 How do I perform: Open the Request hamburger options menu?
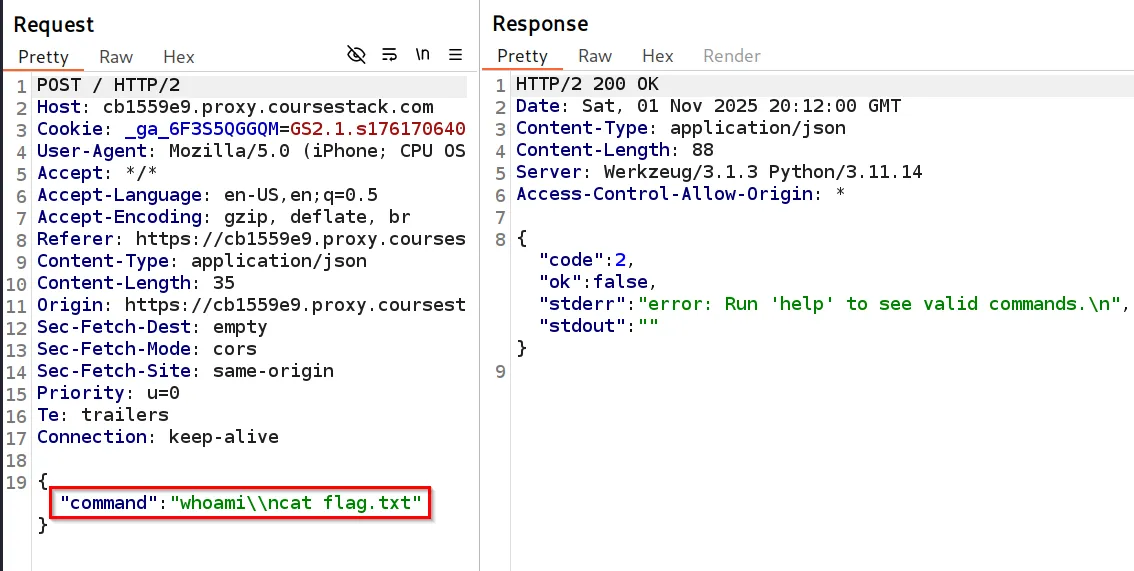455,55
